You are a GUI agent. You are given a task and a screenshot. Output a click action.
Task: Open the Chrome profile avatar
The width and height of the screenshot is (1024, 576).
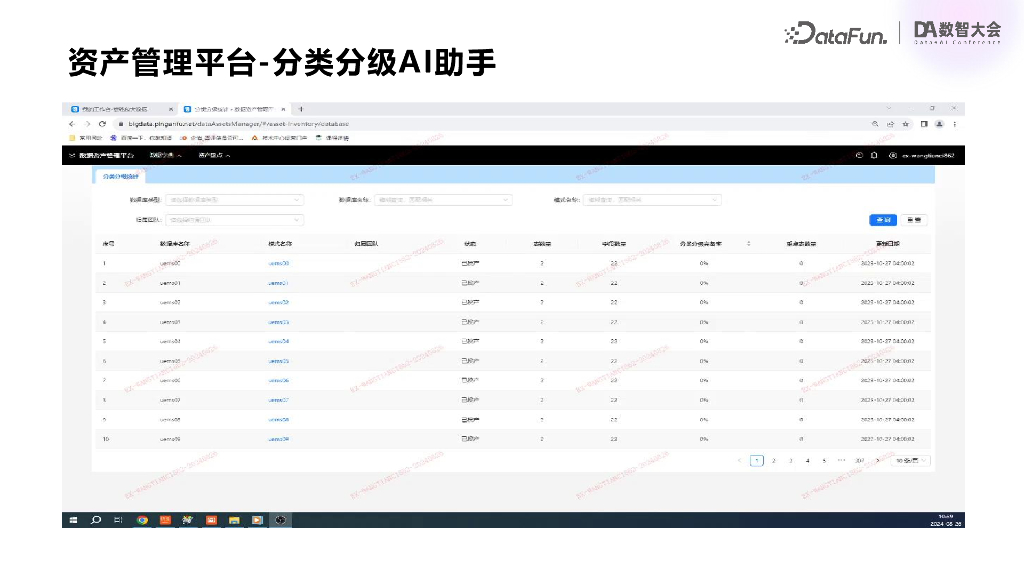coord(939,124)
